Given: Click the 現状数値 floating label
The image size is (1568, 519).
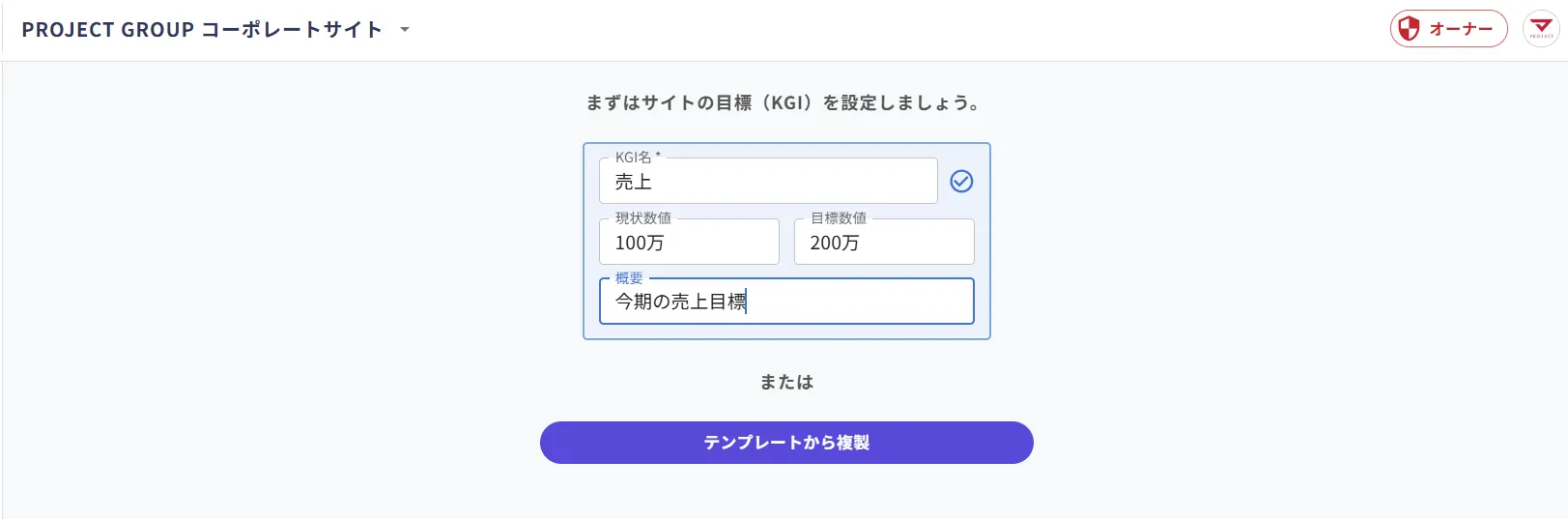Looking at the screenshot, I should [x=642, y=218].
